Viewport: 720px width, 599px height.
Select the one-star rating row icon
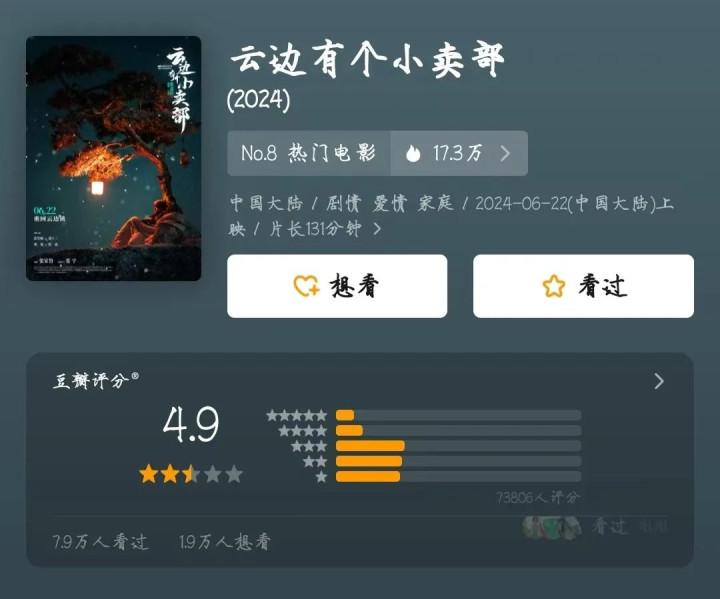coord(321,477)
